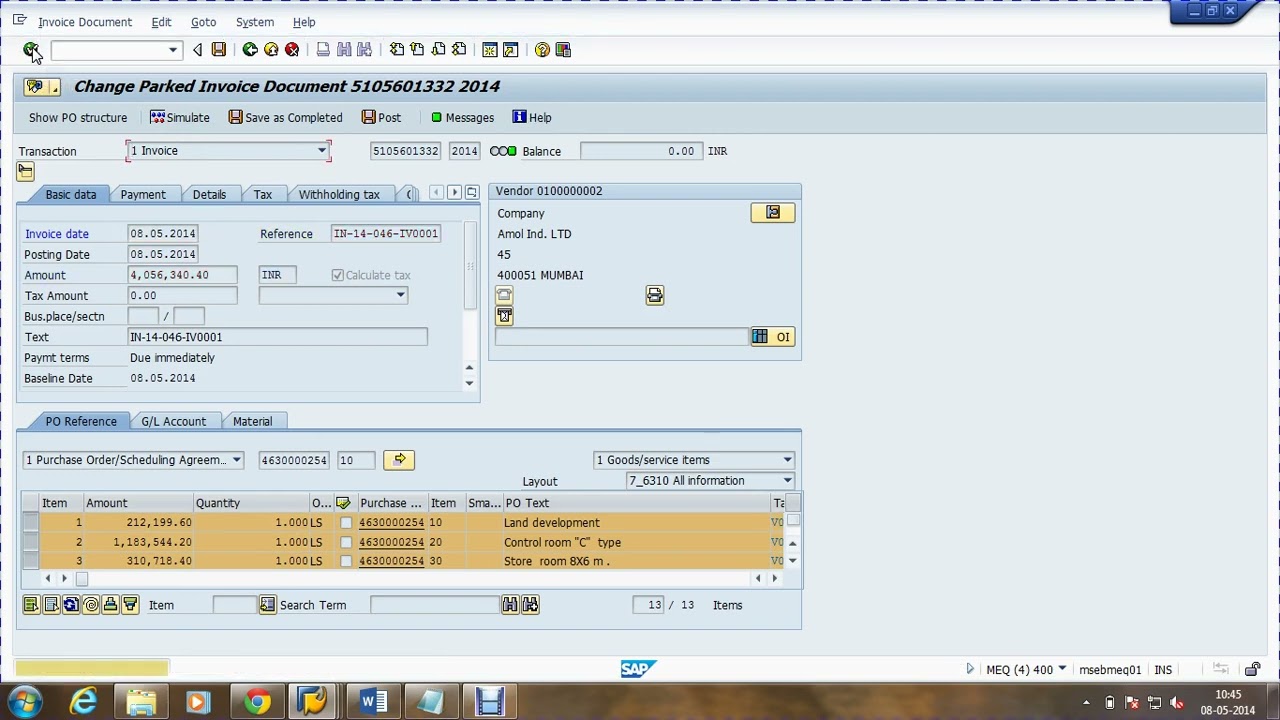Click purchase order 4630000254 link in row 1

tap(391, 523)
